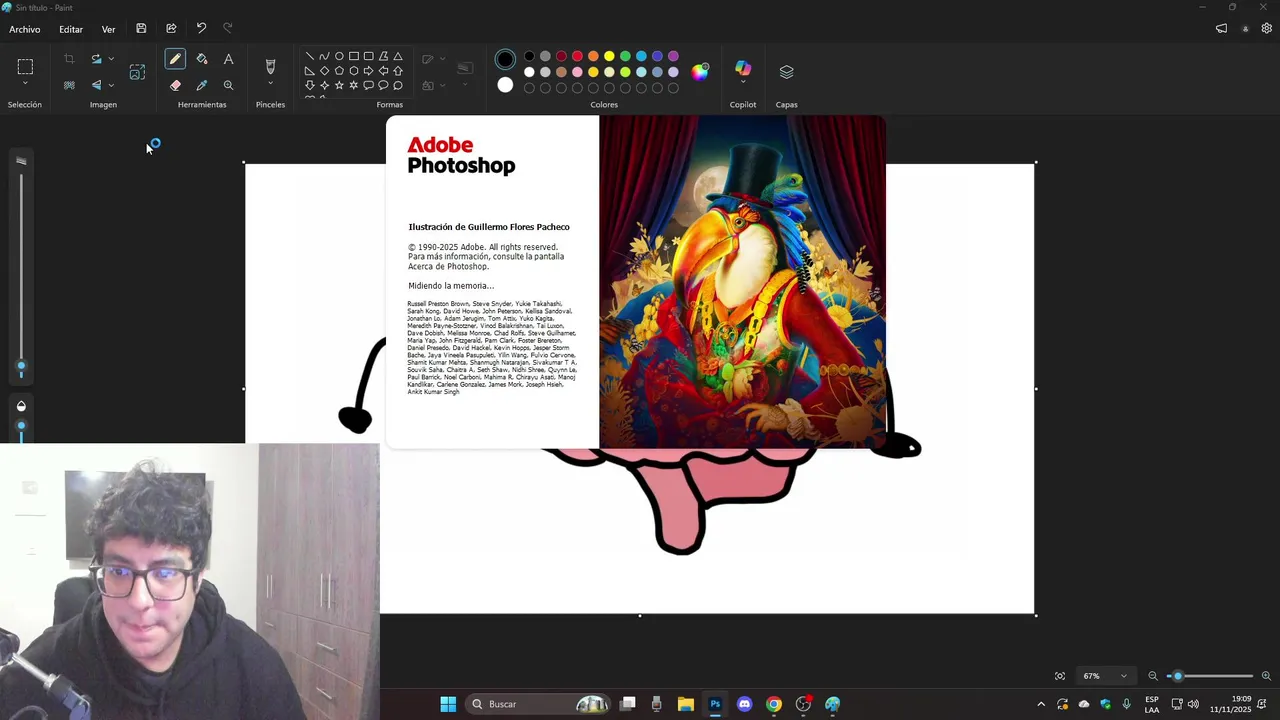Expand the Selection options arrow
The image size is (1280, 720).
[x=25, y=84]
